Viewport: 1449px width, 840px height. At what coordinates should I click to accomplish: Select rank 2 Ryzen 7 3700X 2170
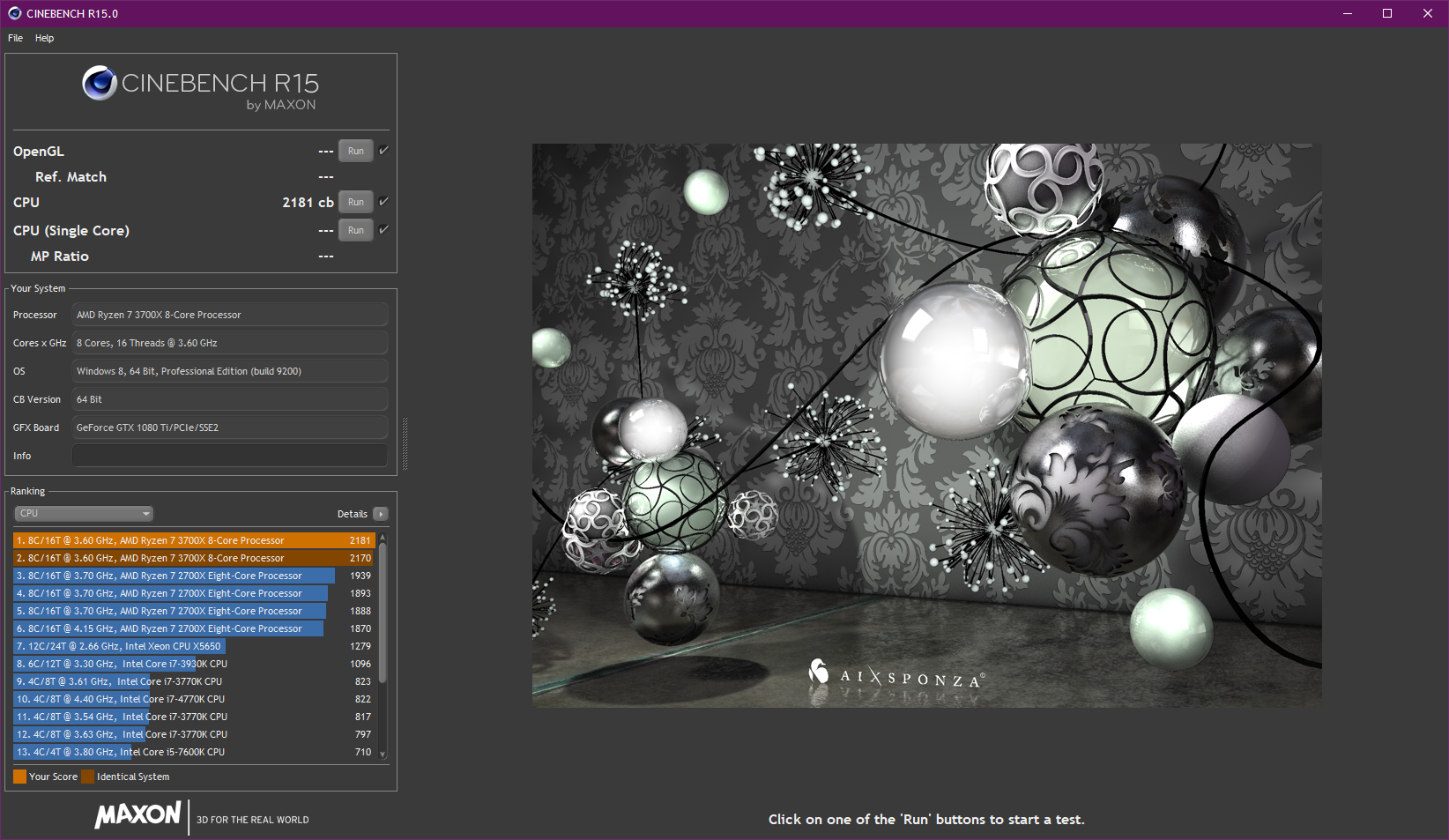[194, 558]
